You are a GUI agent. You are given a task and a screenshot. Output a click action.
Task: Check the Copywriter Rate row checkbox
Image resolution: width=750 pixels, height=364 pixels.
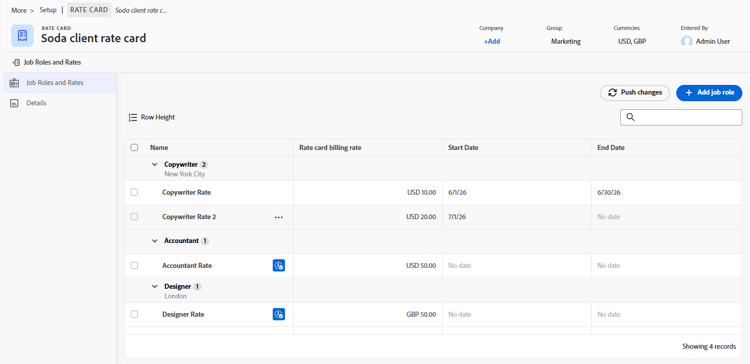coord(134,192)
